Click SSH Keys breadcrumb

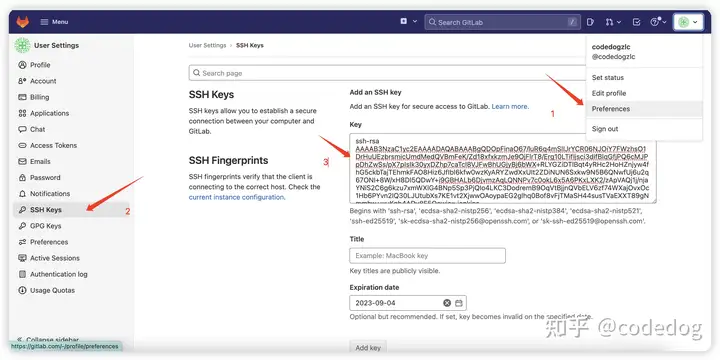250,45
